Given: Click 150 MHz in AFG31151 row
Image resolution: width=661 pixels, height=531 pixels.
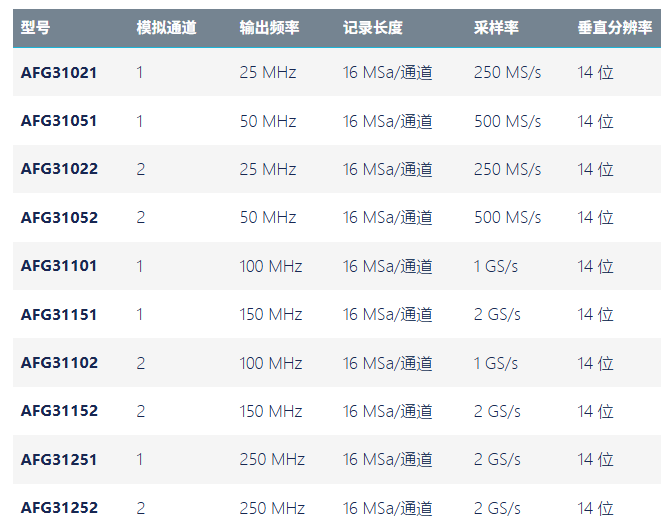Looking at the screenshot, I should (271, 314).
